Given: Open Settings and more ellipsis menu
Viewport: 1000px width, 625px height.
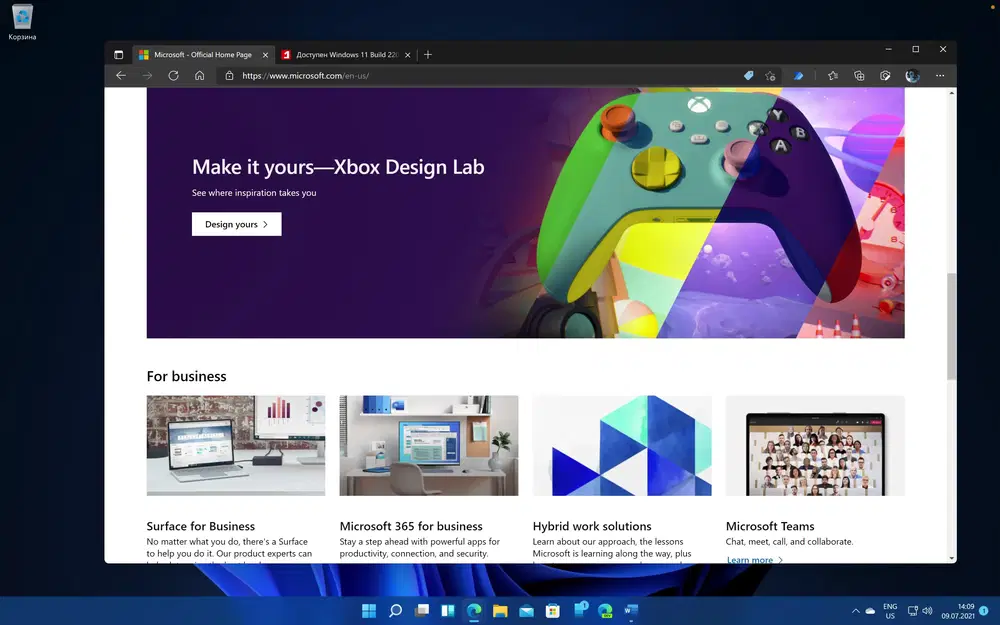Looking at the screenshot, I should (940, 75).
